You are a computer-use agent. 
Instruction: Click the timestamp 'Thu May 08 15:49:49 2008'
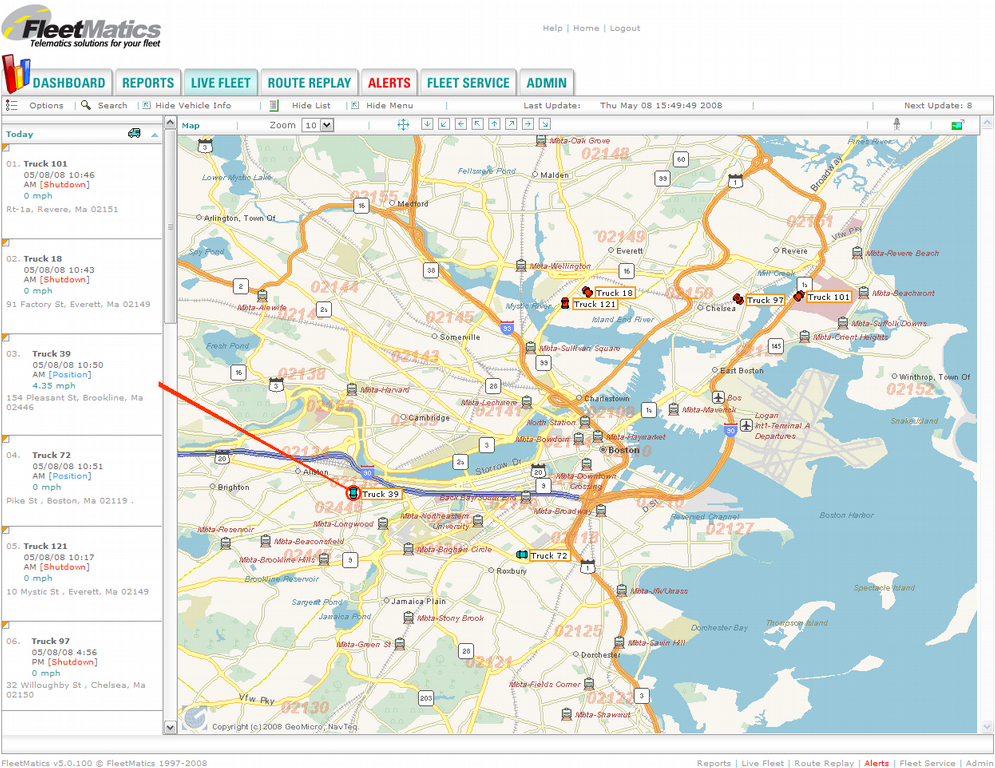pos(661,105)
